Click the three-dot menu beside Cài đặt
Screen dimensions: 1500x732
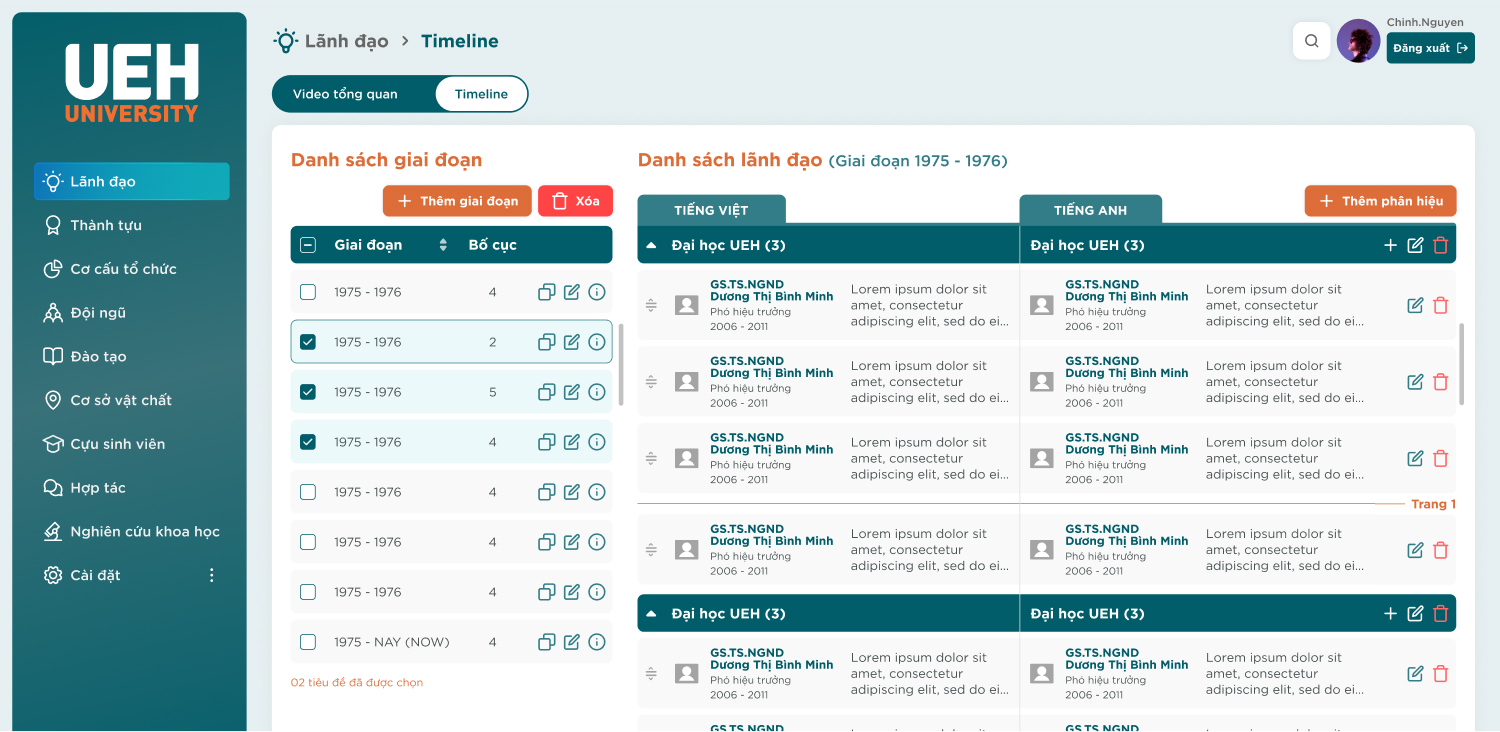point(211,575)
